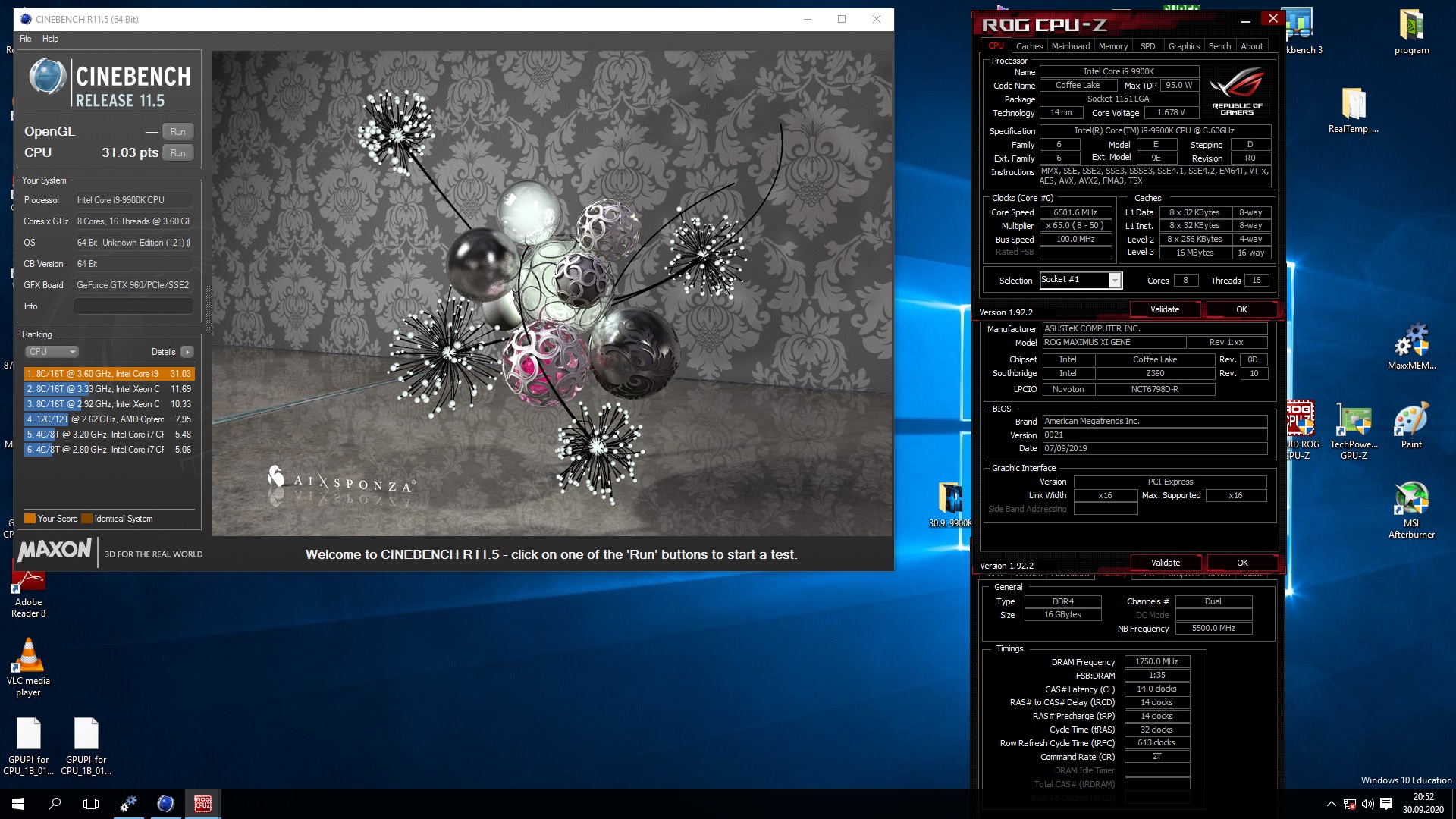
Task: Click OK in CPU-Z Mainboard window
Action: pos(1242,563)
